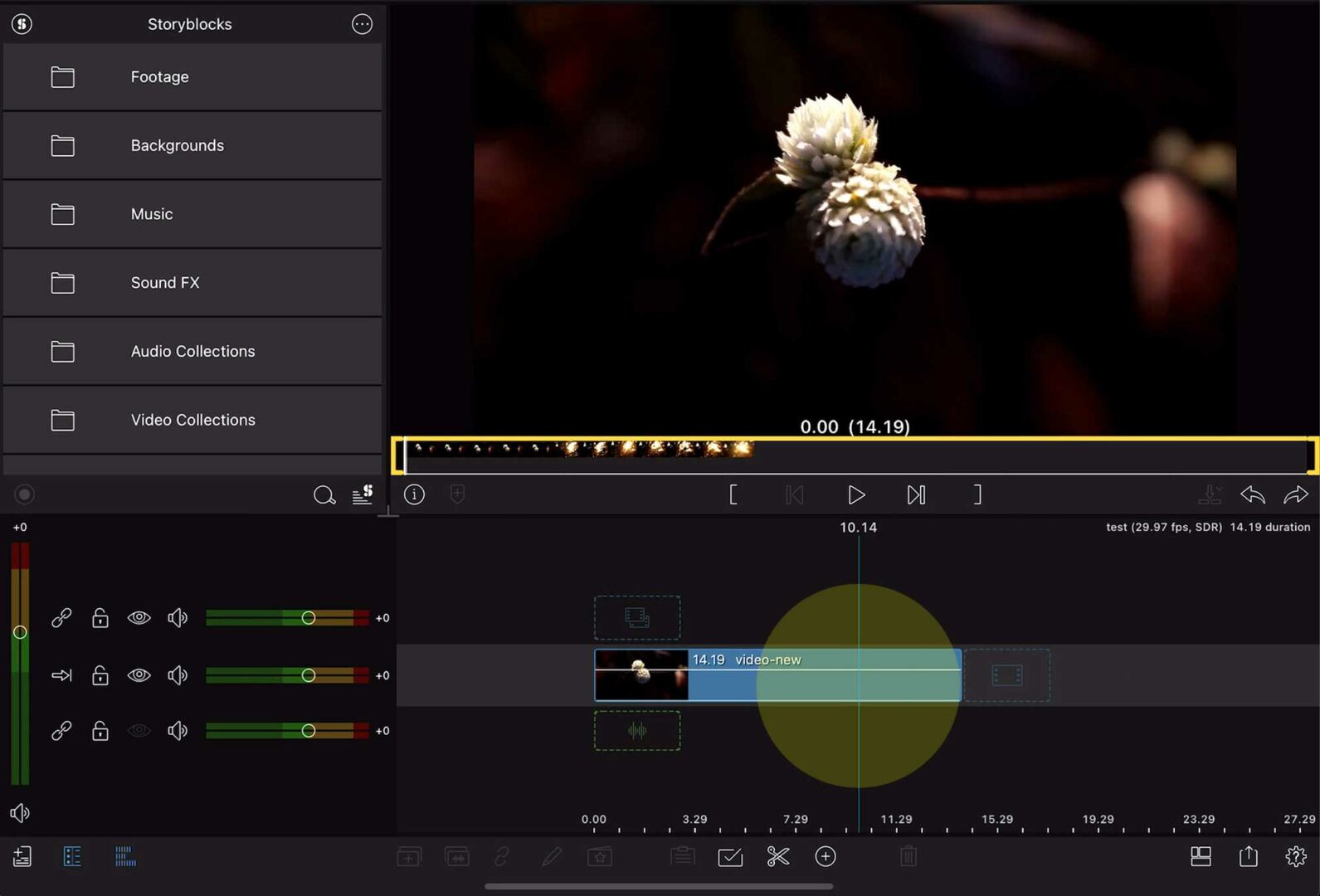Add a marker with the bookmark icon
Image resolution: width=1320 pixels, height=896 pixels.
(x=457, y=494)
